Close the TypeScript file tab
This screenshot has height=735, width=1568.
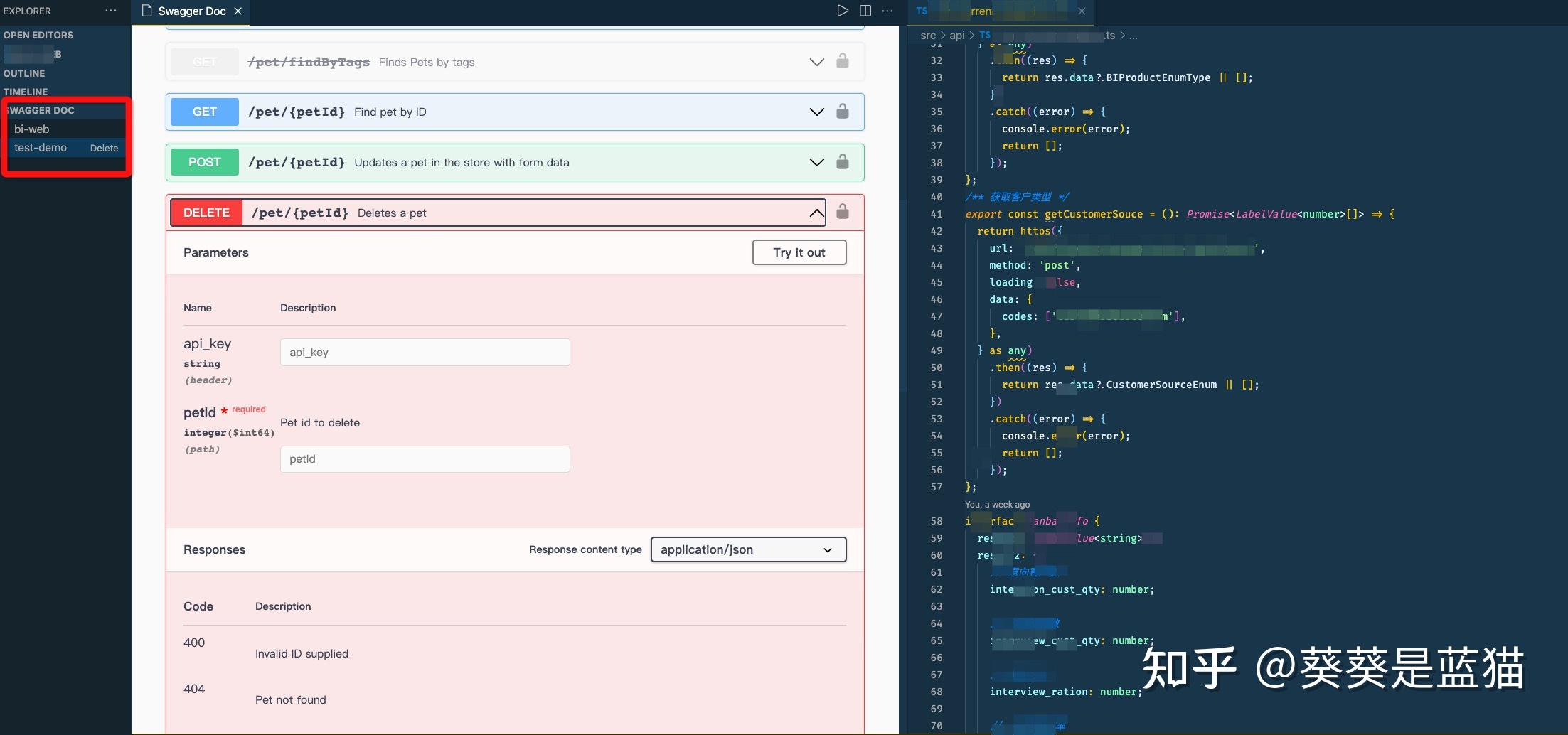[1082, 11]
